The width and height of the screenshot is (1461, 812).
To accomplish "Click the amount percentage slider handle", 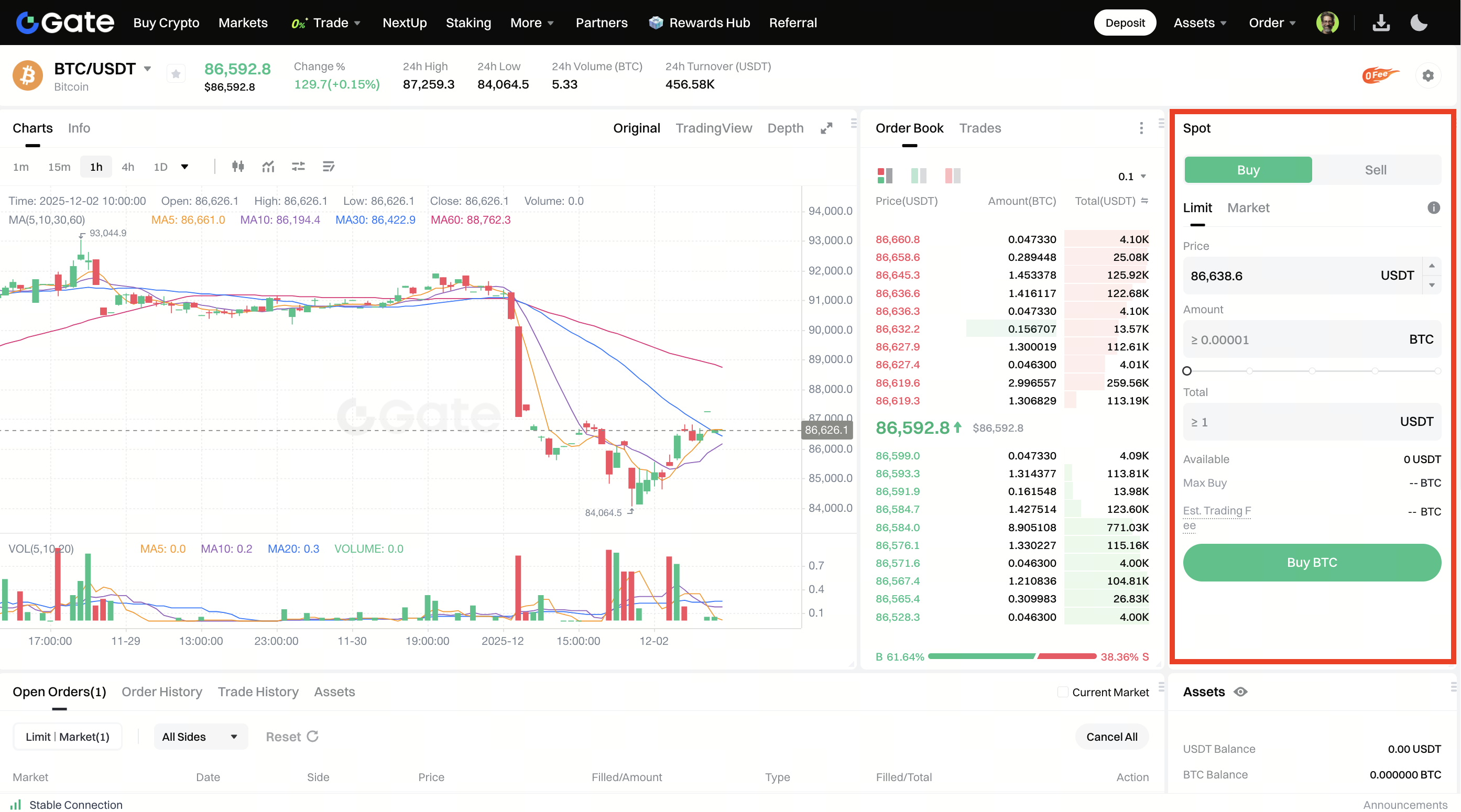I will (x=1186, y=371).
